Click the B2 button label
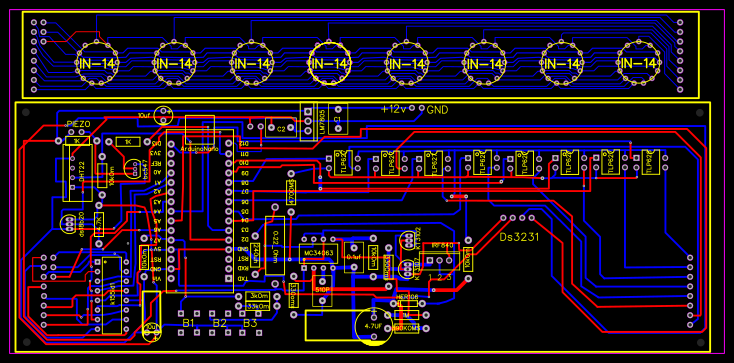Image resolution: width=734 pixels, height=363 pixels. (x=220, y=323)
